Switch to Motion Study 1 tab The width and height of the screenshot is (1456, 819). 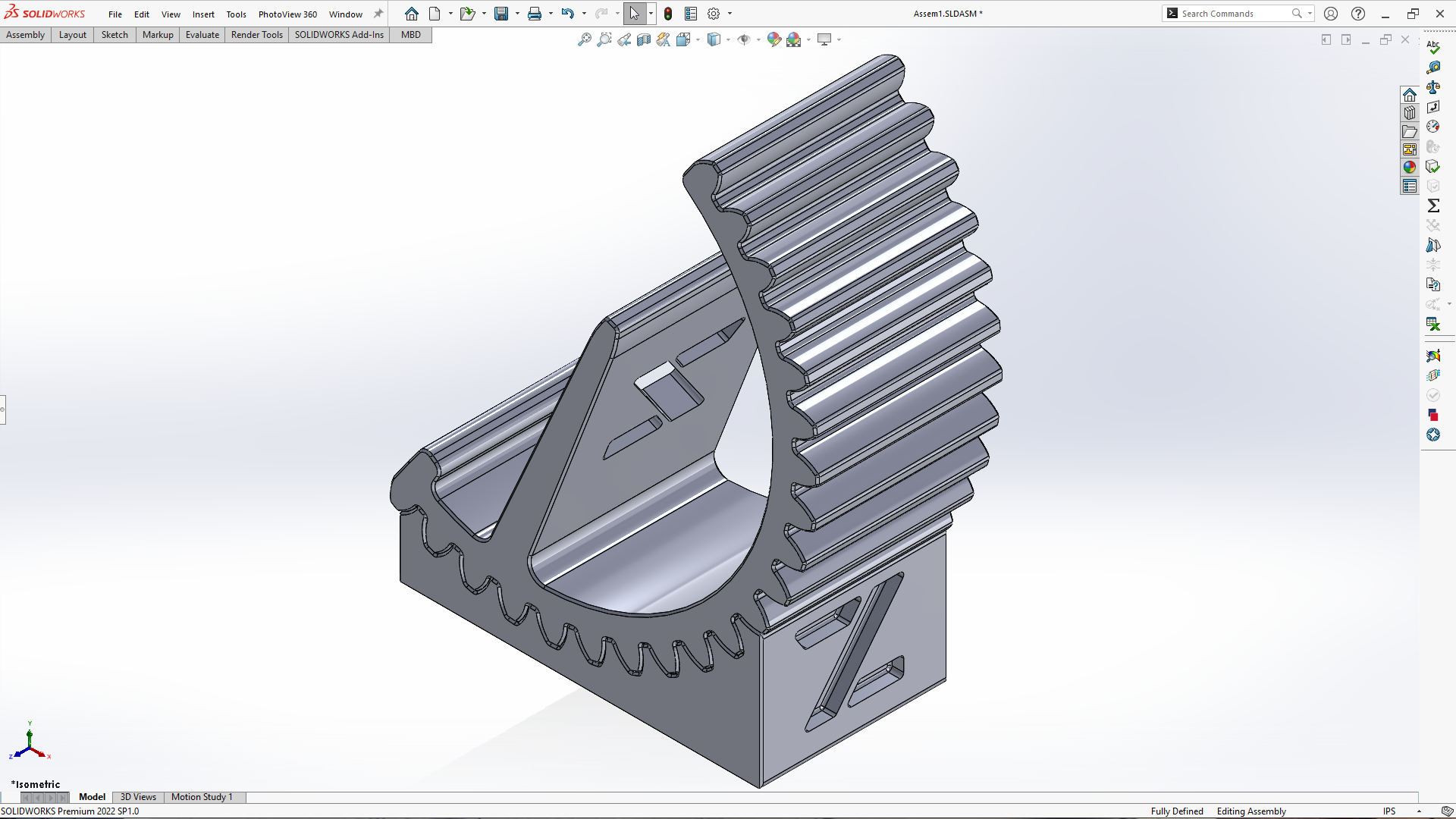click(x=202, y=797)
